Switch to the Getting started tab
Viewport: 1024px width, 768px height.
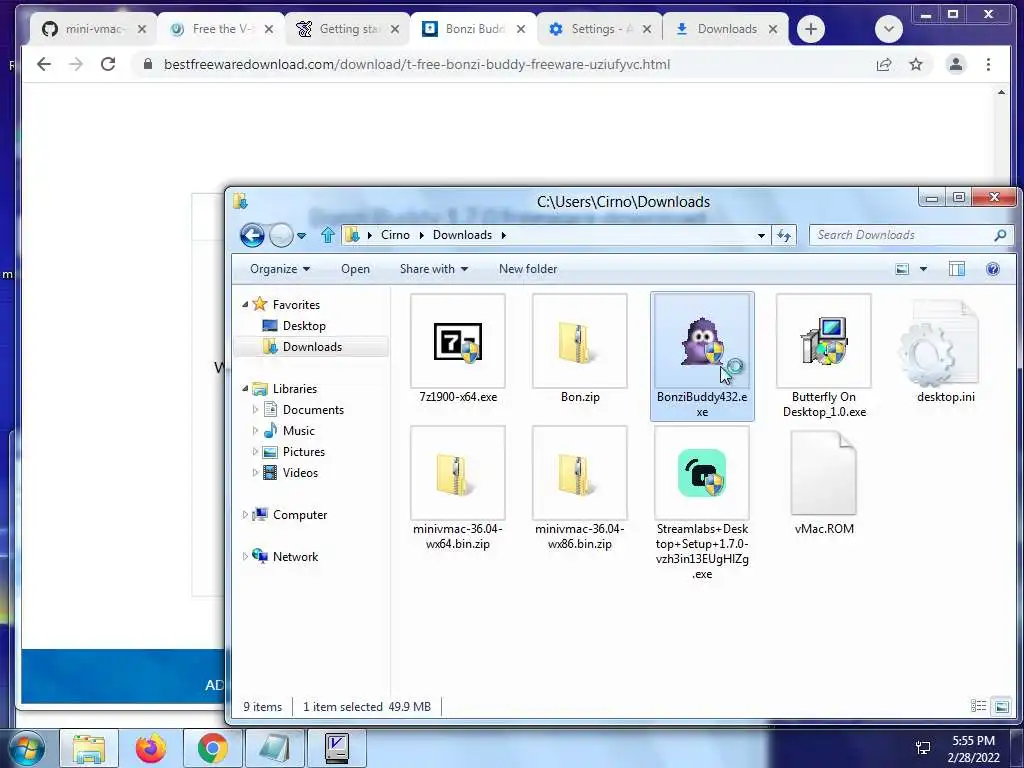[347, 29]
